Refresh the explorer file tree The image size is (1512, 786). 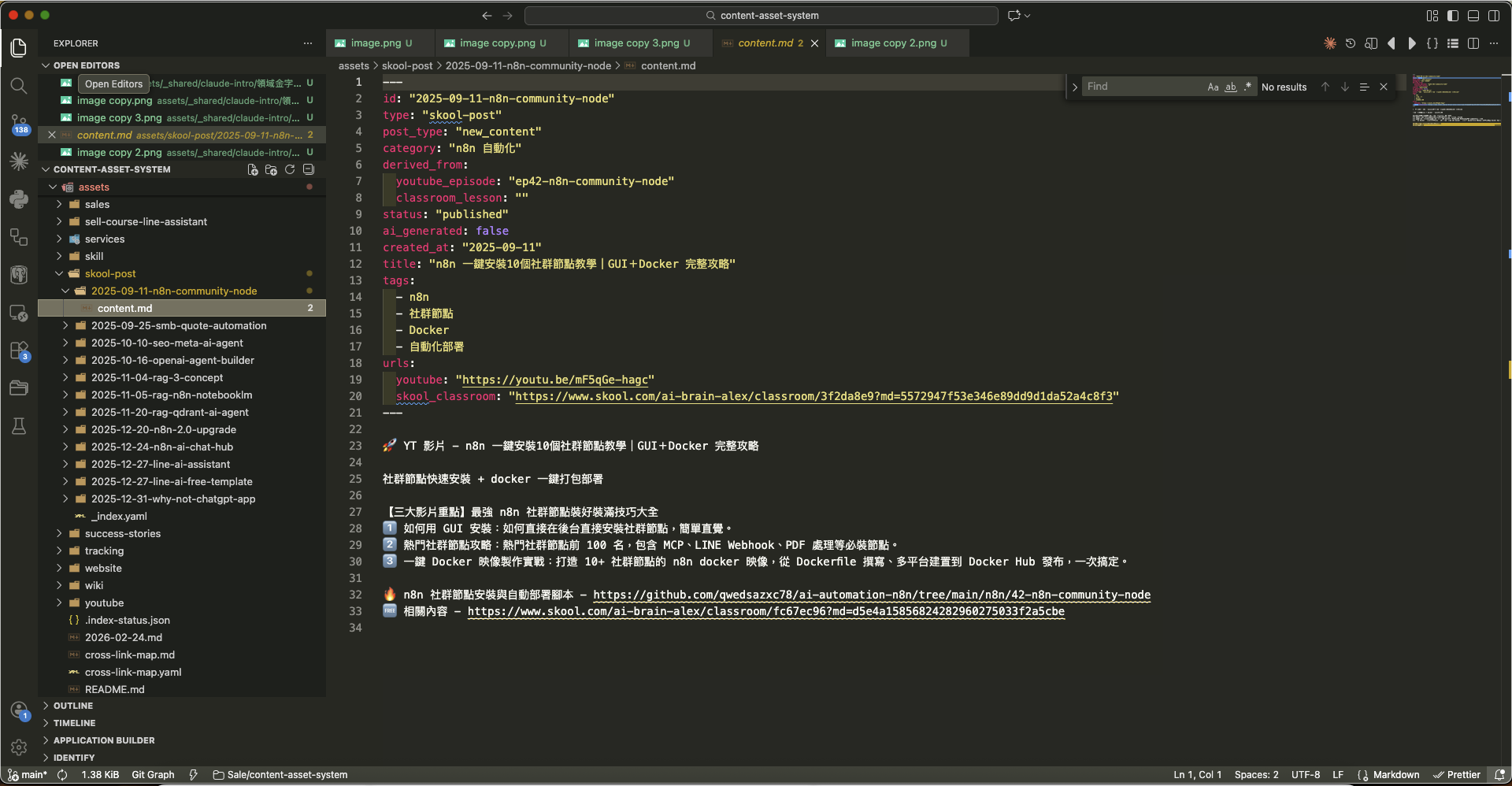pyautogui.click(x=290, y=169)
